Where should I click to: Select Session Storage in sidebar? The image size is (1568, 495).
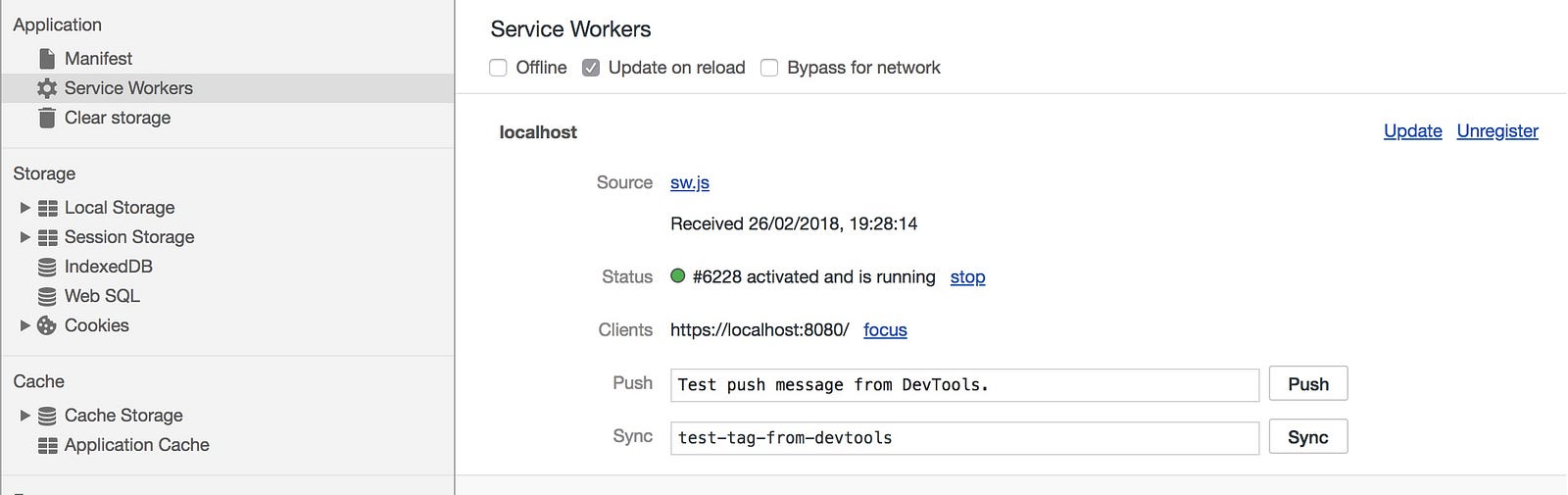(x=129, y=237)
